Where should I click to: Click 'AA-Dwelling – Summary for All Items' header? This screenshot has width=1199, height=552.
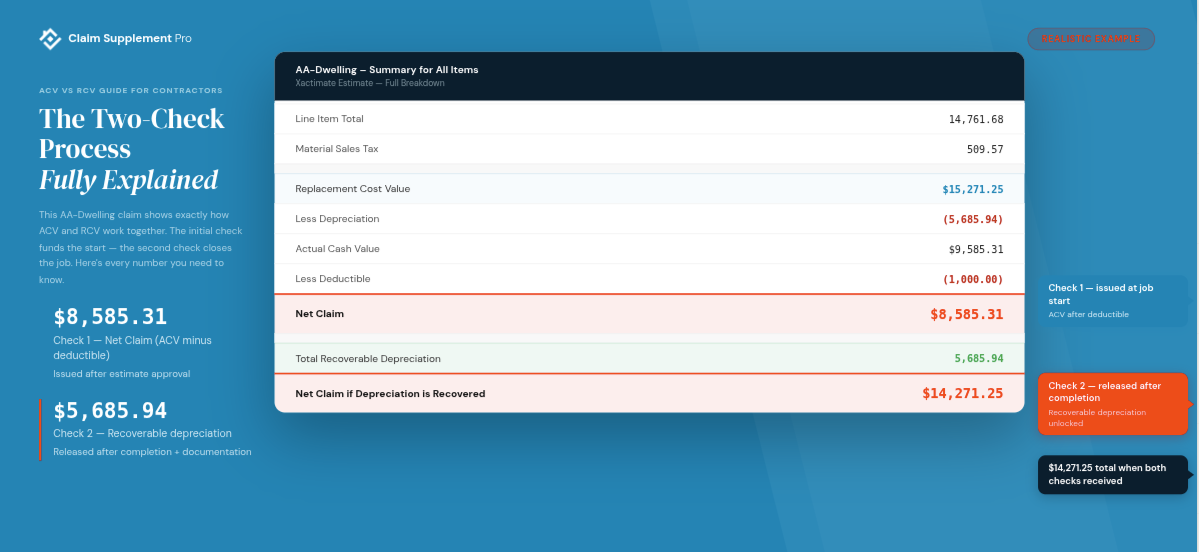[387, 70]
